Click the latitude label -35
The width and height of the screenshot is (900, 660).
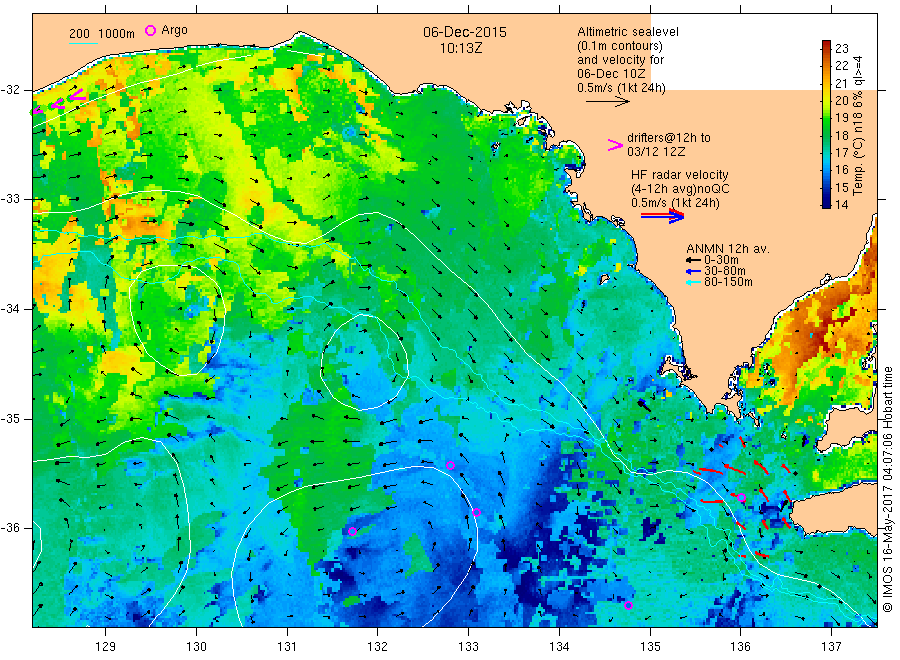(x=10, y=418)
